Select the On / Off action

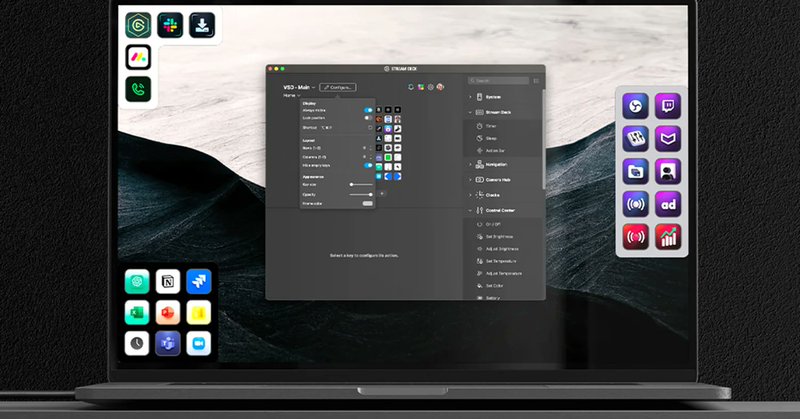[503, 225]
